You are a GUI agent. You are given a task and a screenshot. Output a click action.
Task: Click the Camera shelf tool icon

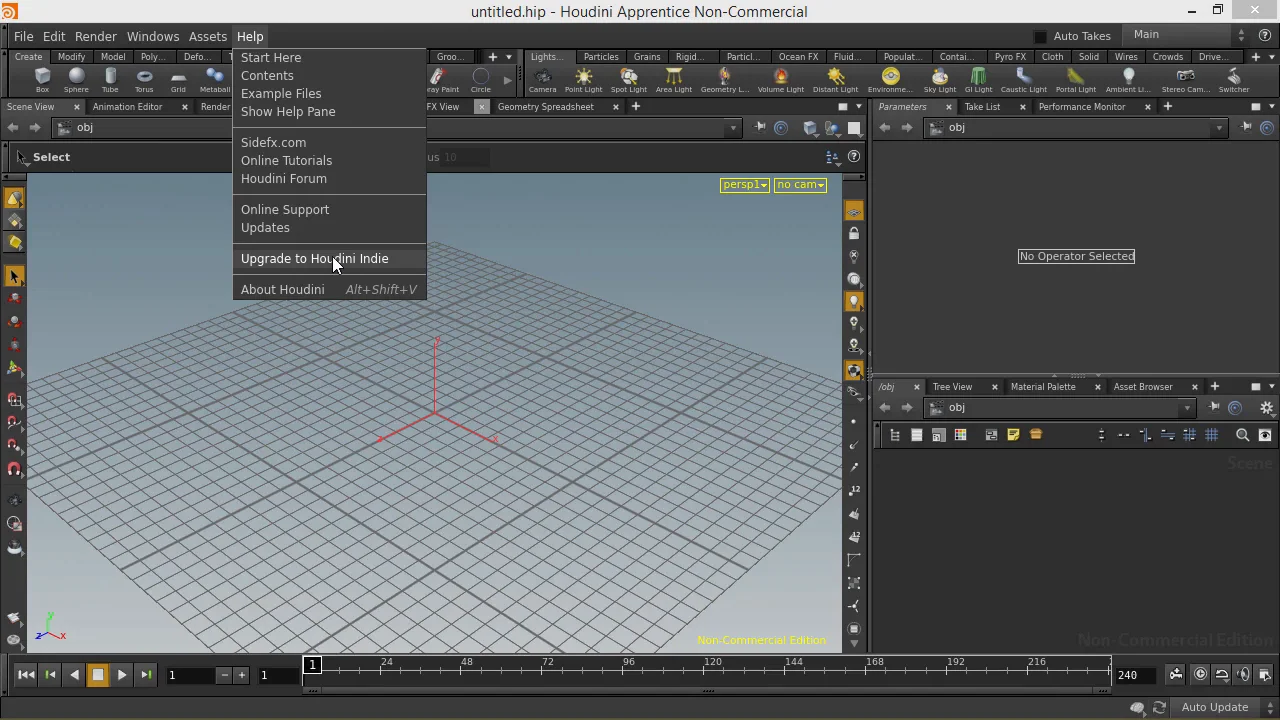coord(542,79)
